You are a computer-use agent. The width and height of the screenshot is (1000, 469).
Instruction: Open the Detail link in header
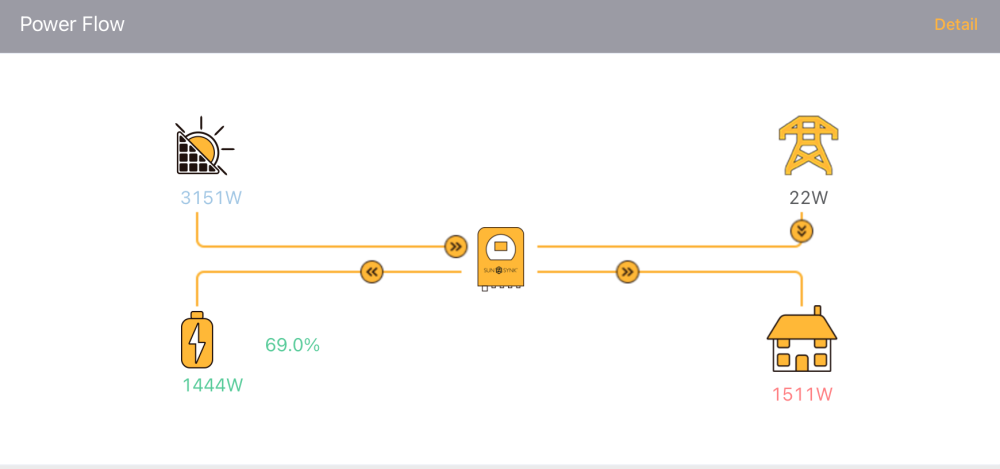(955, 25)
